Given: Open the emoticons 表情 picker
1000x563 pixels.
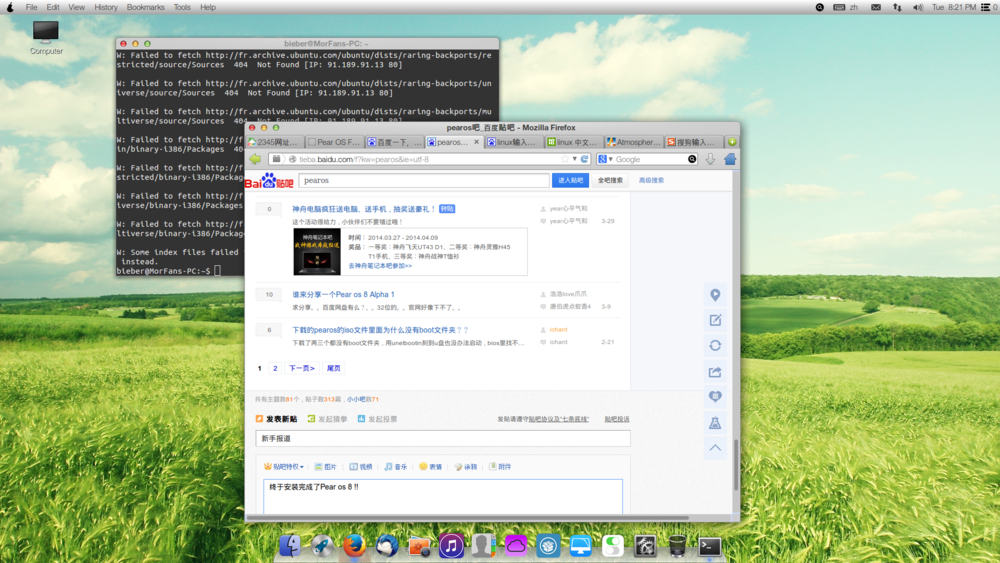Looking at the screenshot, I should (430, 467).
